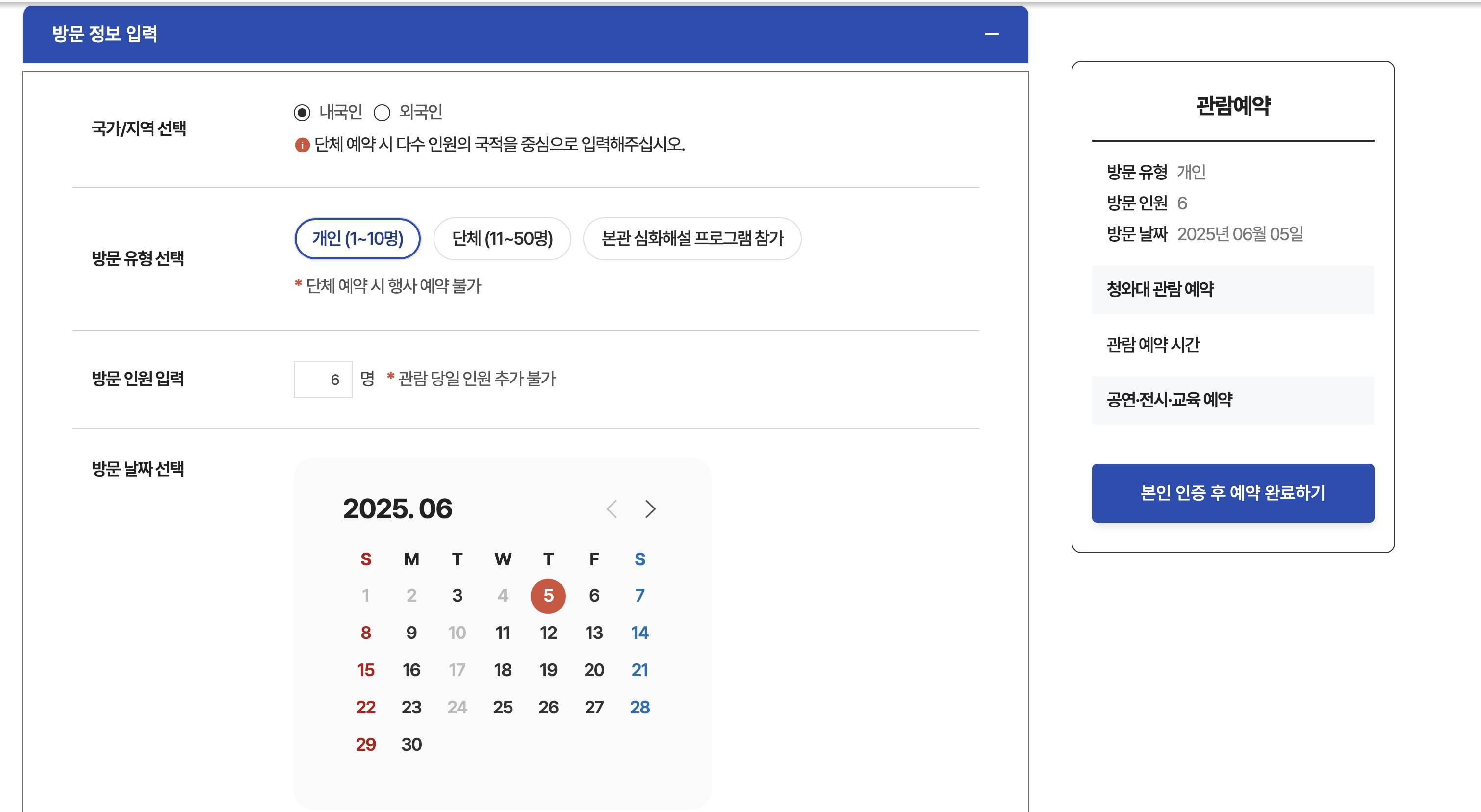
Task: Select 본관 심화해설 프로그램 참가 option
Action: click(691, 238)
